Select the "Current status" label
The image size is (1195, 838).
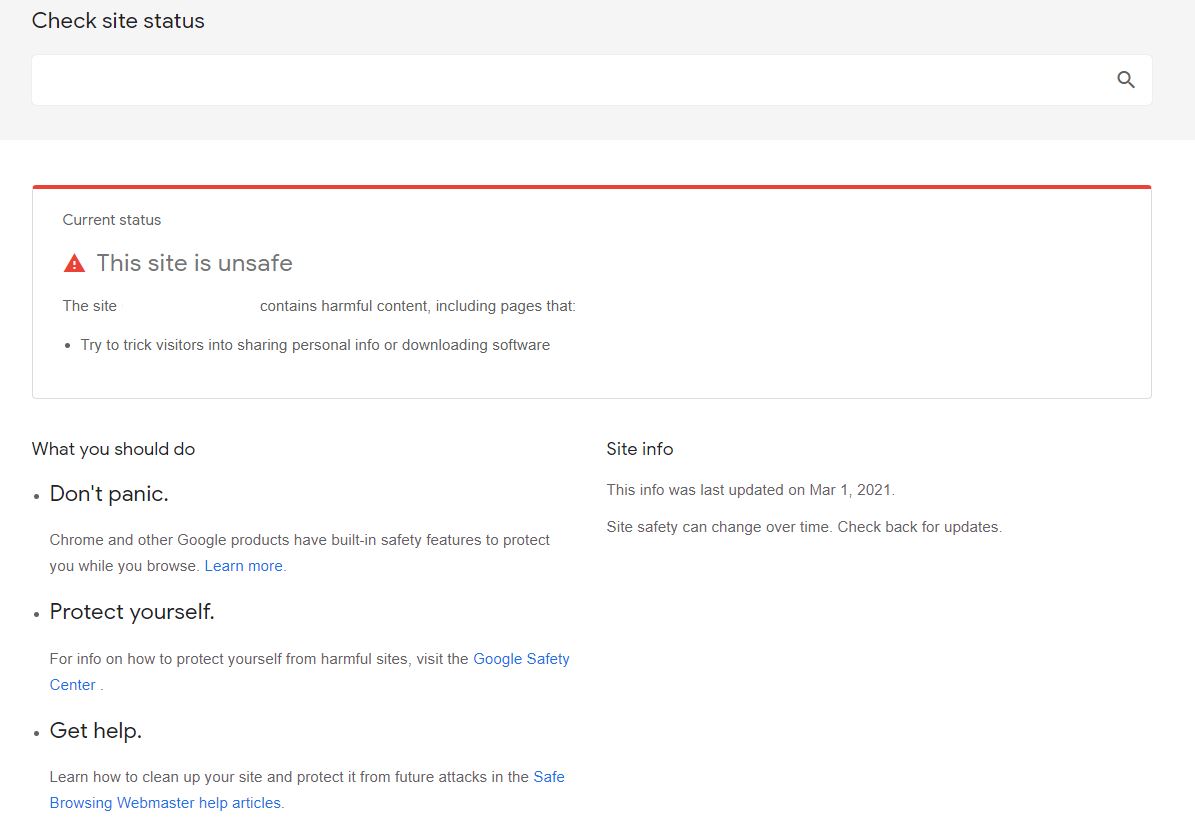(x=111, y=220)
